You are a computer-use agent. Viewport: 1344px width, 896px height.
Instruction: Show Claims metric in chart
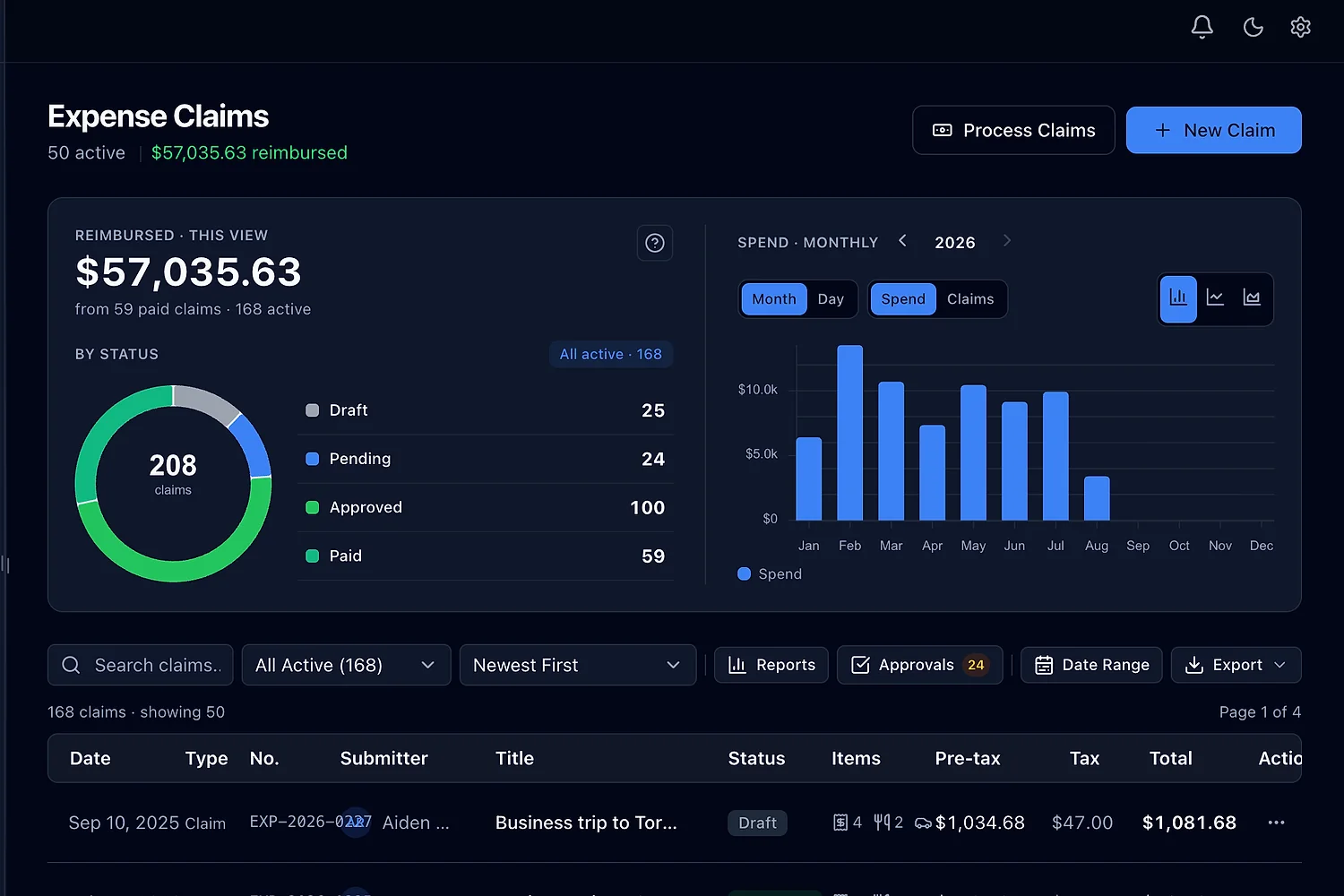point(970,299)
